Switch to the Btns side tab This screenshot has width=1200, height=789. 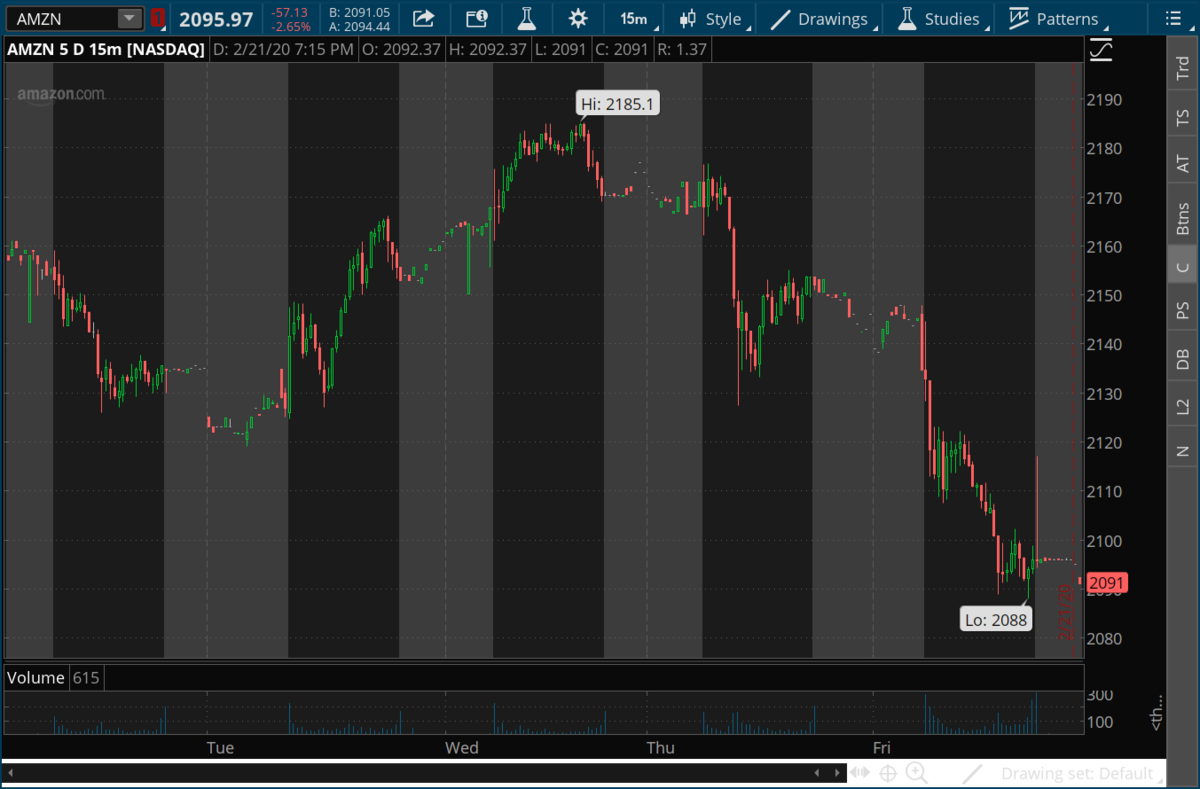pyautogui.click(x=1183, y=218)
